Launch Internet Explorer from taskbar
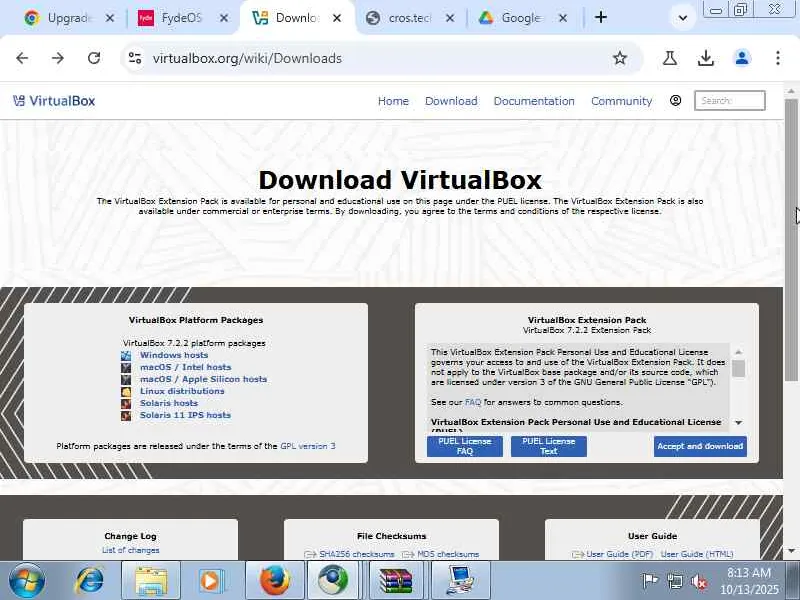Image resolution: width=800 pixels, height=600 pixels. 89,581
